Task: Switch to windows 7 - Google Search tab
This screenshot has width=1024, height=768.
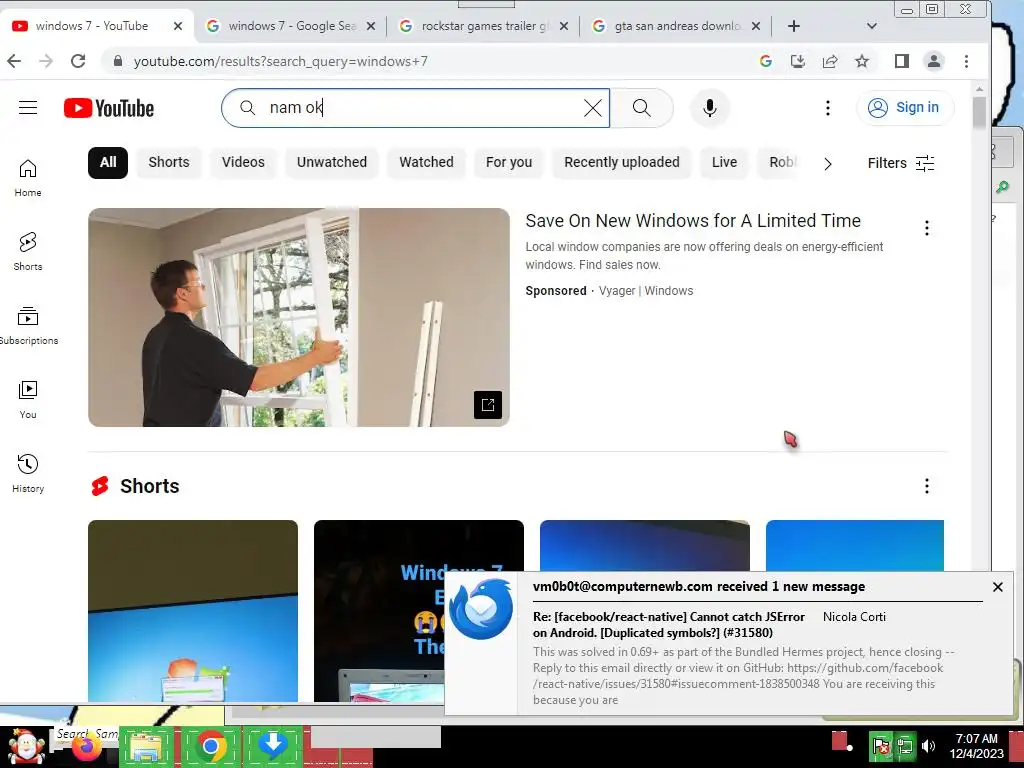Action: [x=292, y=26]
